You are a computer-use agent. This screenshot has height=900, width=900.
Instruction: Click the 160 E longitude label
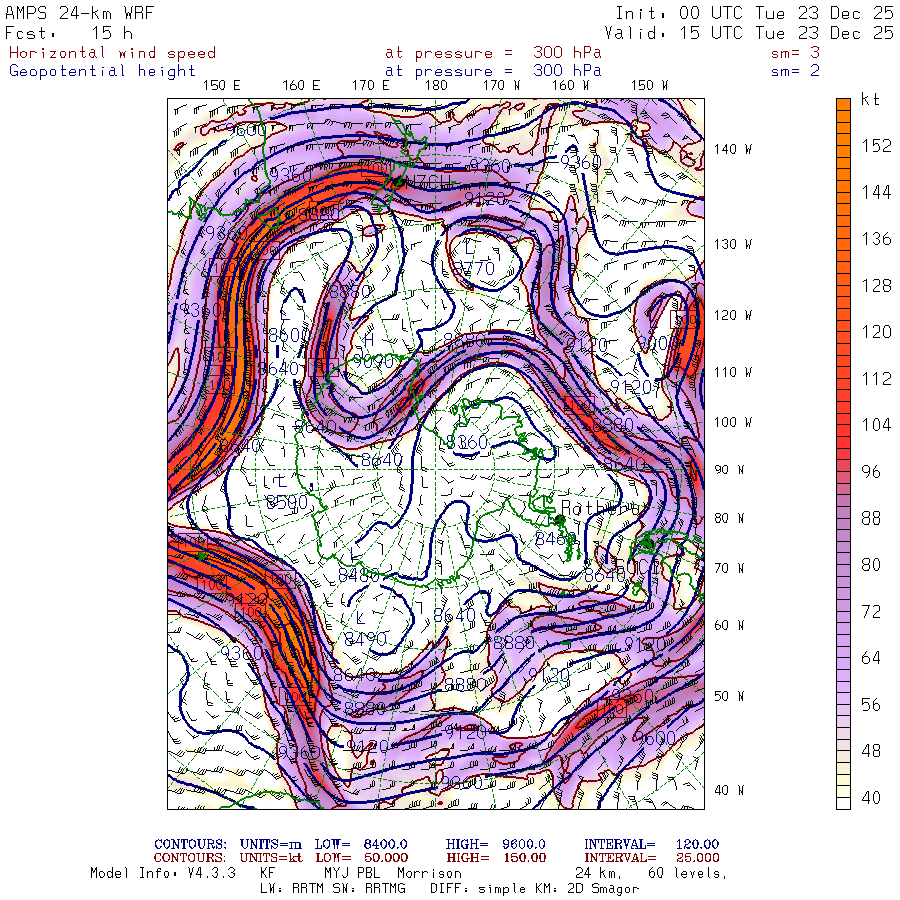(x=301, y=86)
